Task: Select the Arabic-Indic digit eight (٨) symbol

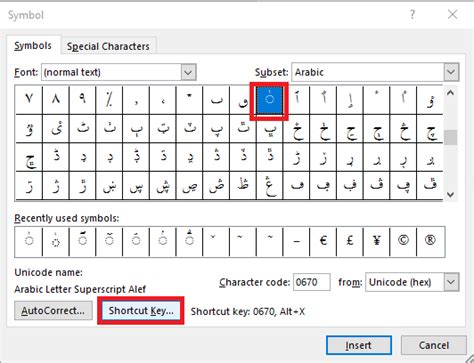Action: (x=56, y=100)
